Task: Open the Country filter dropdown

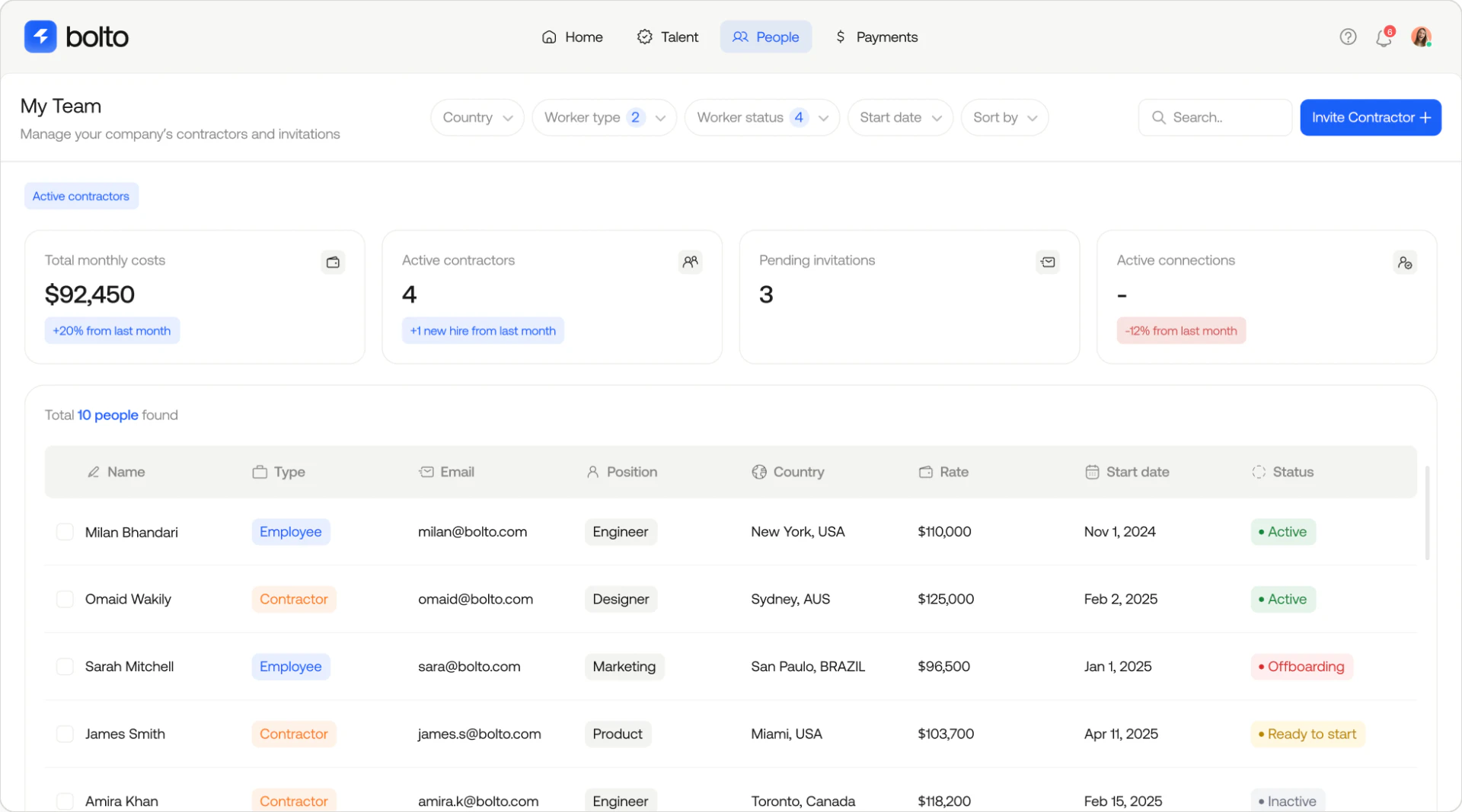Action: tap(477, 117)
